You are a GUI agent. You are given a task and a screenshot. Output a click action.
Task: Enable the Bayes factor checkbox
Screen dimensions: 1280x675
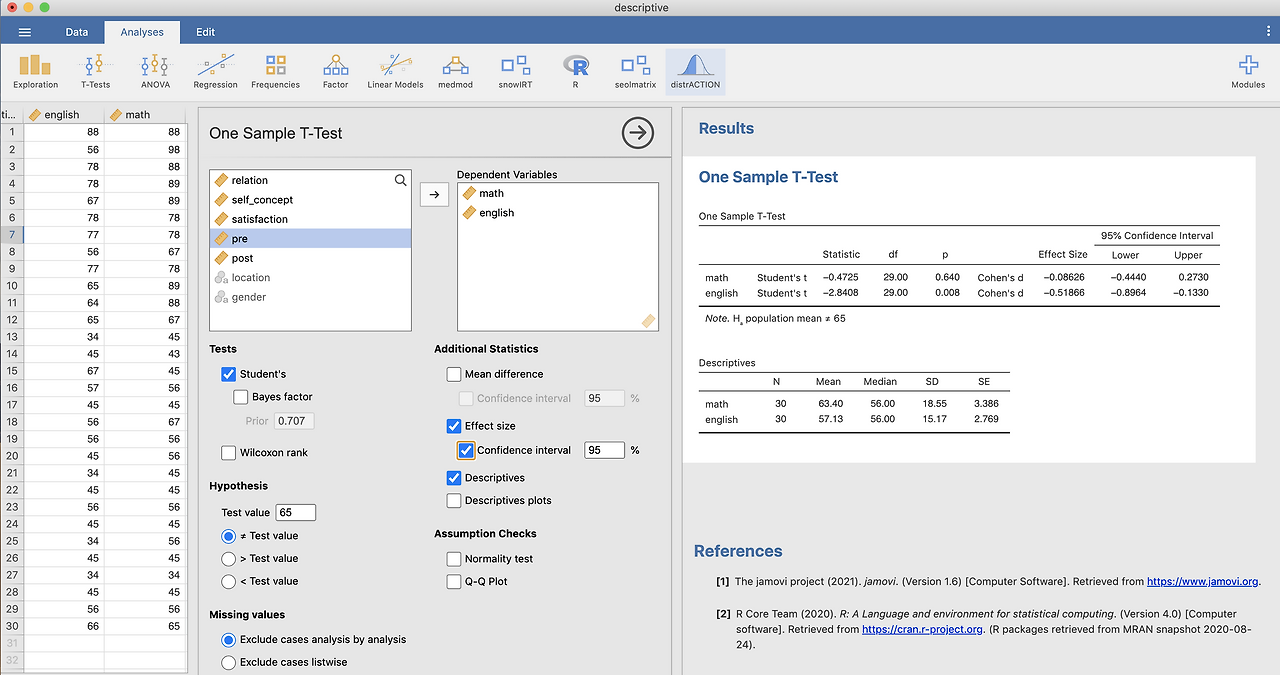pos(240,397)
